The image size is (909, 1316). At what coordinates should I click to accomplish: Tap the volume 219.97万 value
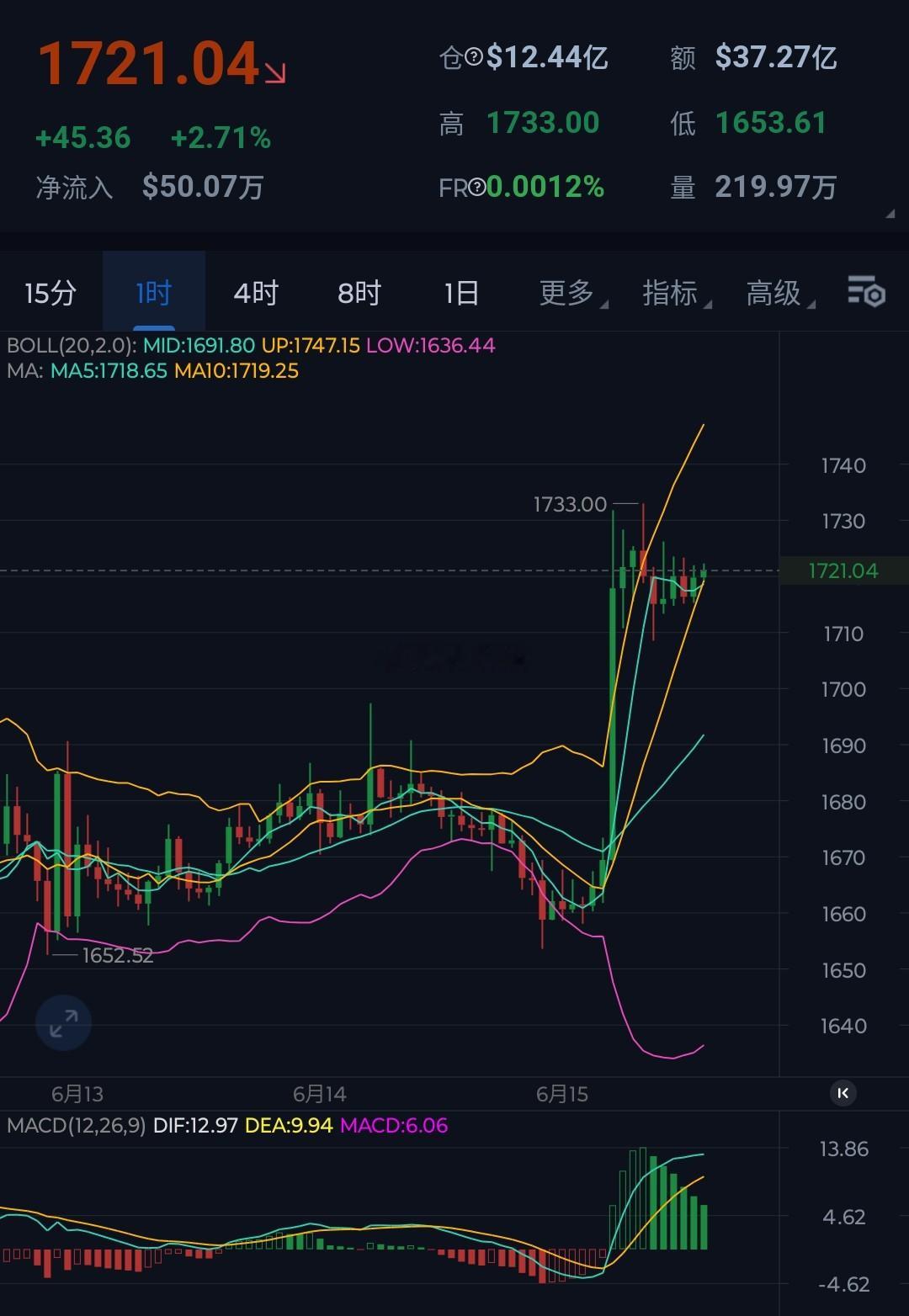776,187
